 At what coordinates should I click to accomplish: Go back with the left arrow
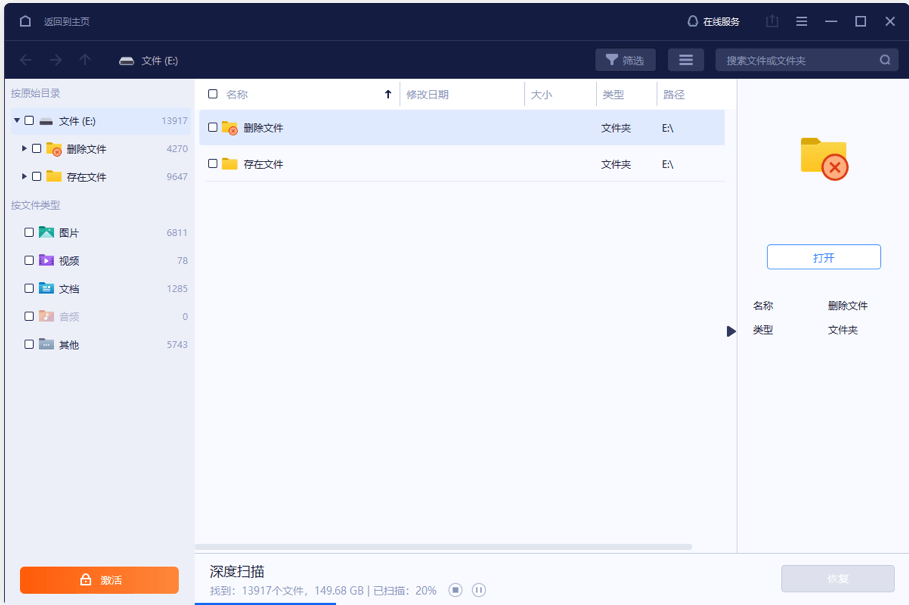(x=26, y=60)
